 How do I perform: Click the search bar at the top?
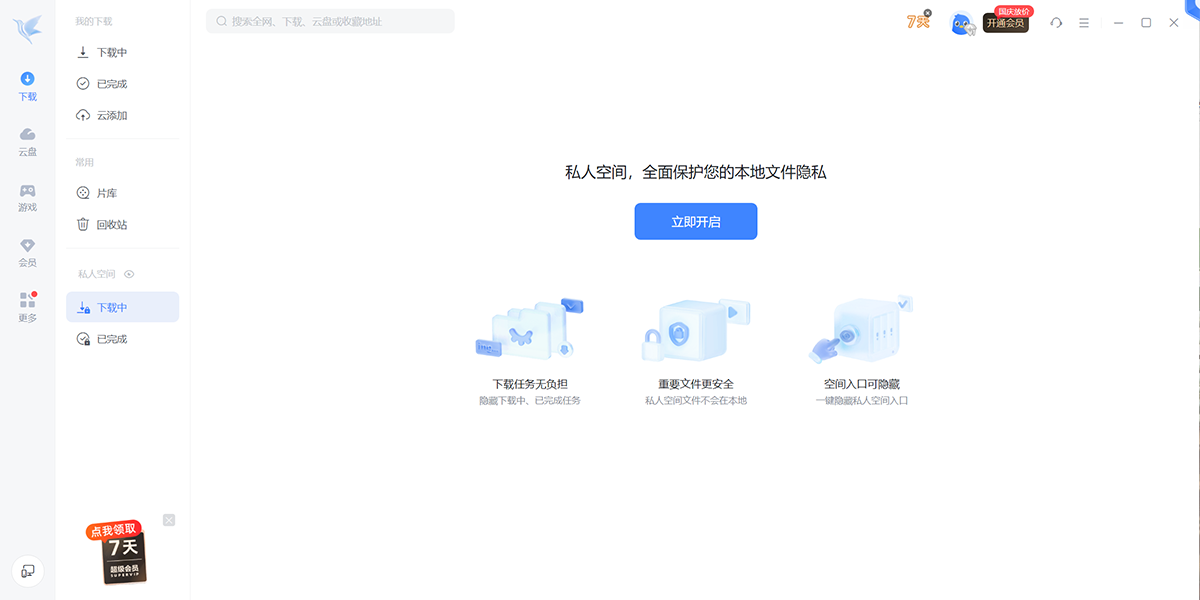coord(330,20)
